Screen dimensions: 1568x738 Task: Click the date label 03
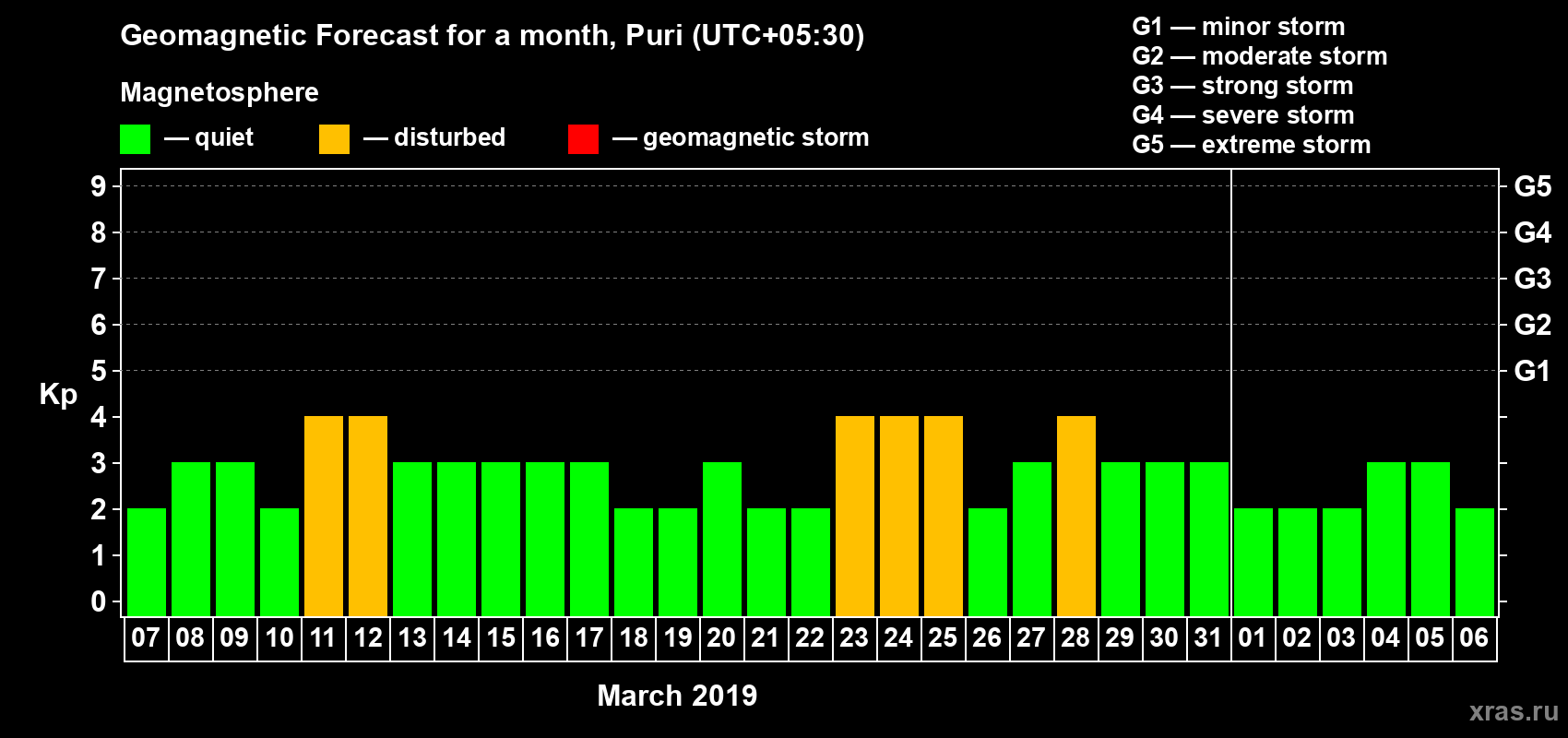point(1341,637)
